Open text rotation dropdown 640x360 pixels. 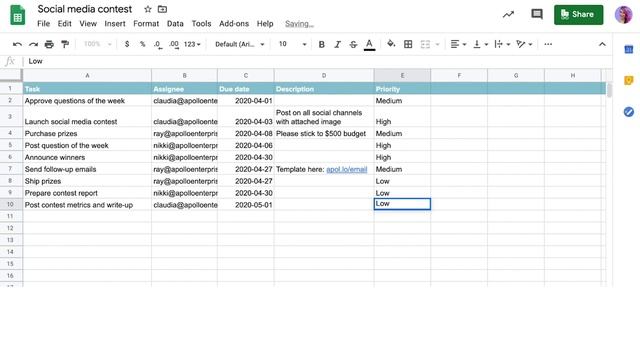(524, 44)
